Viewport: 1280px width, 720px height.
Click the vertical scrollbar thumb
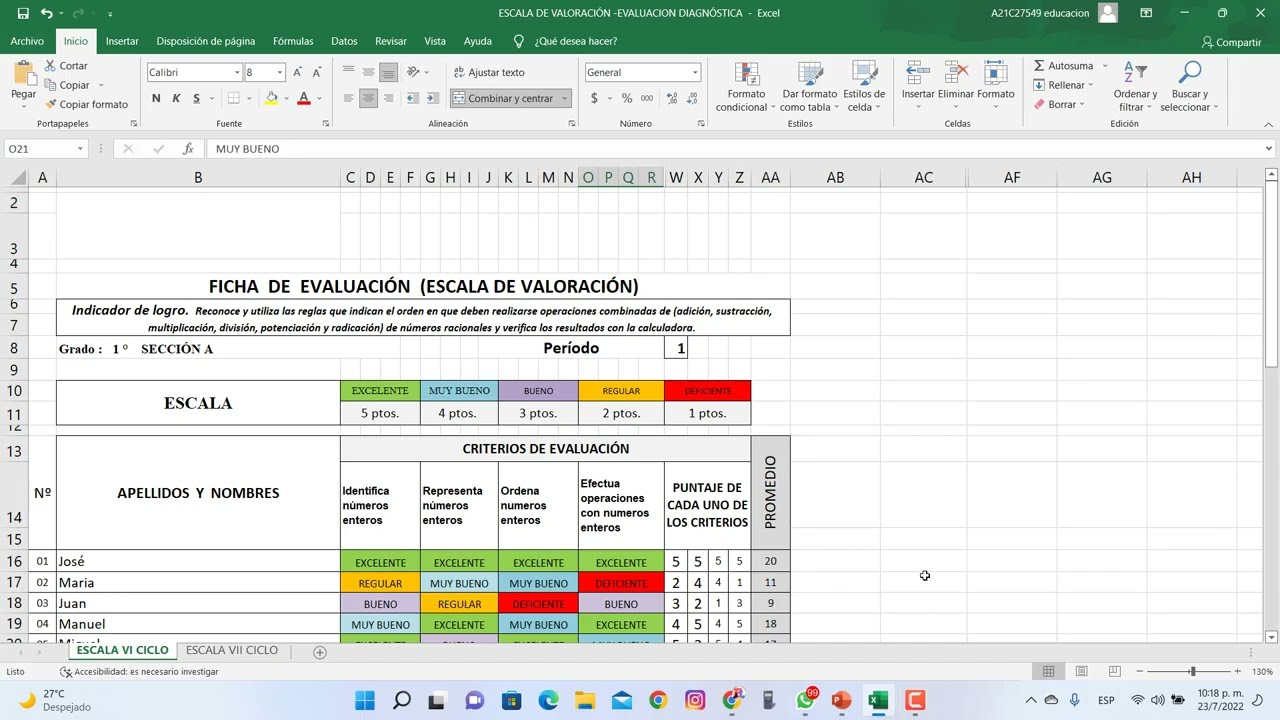(x=1271, y=275)
